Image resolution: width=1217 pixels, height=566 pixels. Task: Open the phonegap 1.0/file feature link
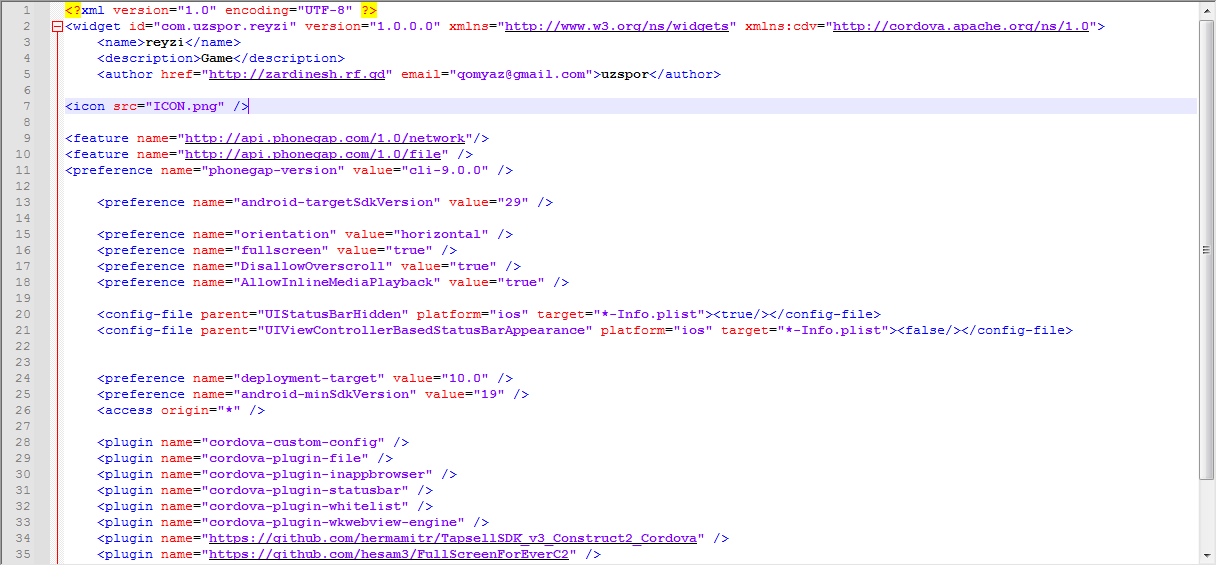pos(313,154)
